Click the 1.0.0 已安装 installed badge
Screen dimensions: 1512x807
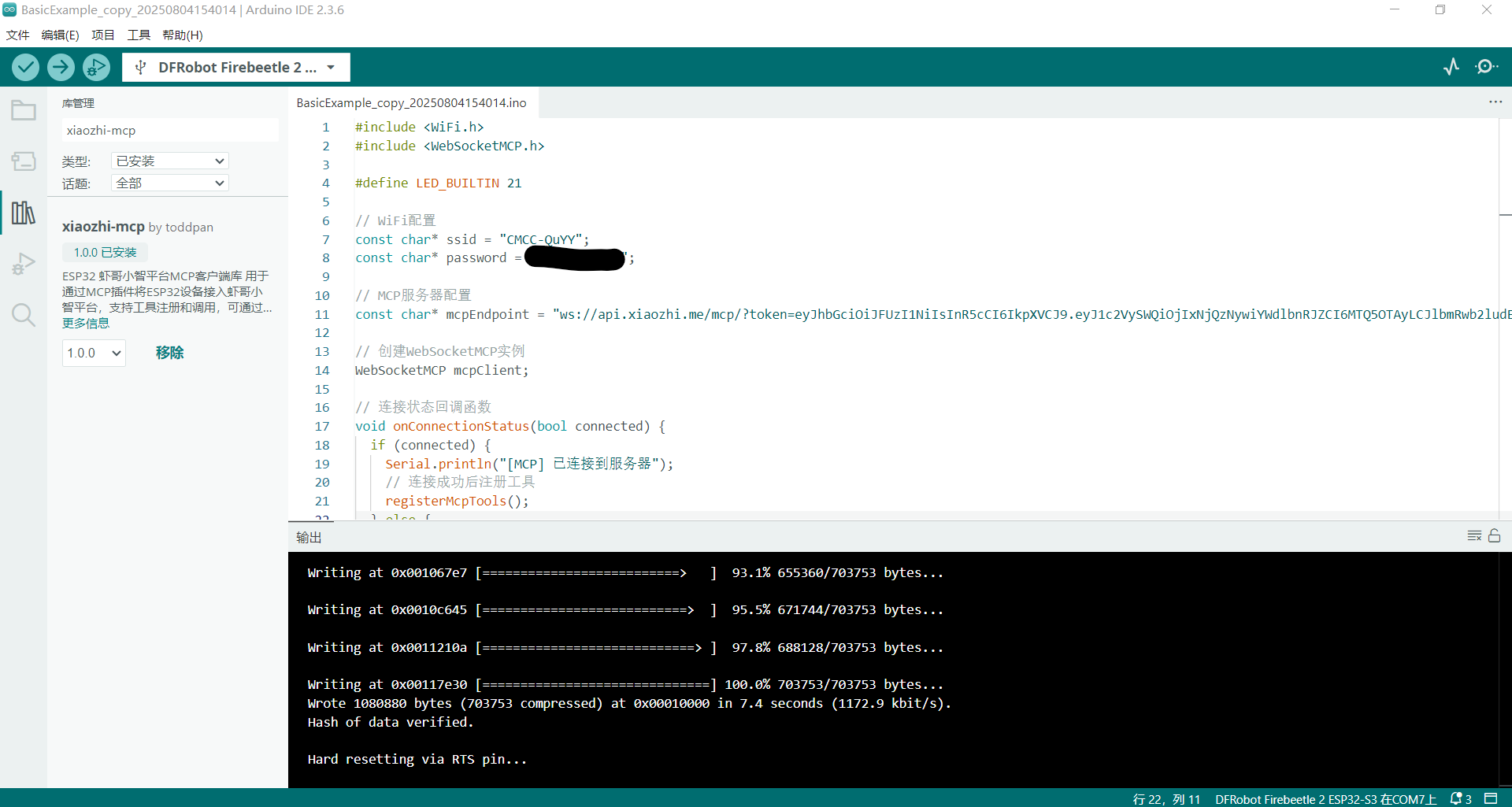(x=105, y=252)
